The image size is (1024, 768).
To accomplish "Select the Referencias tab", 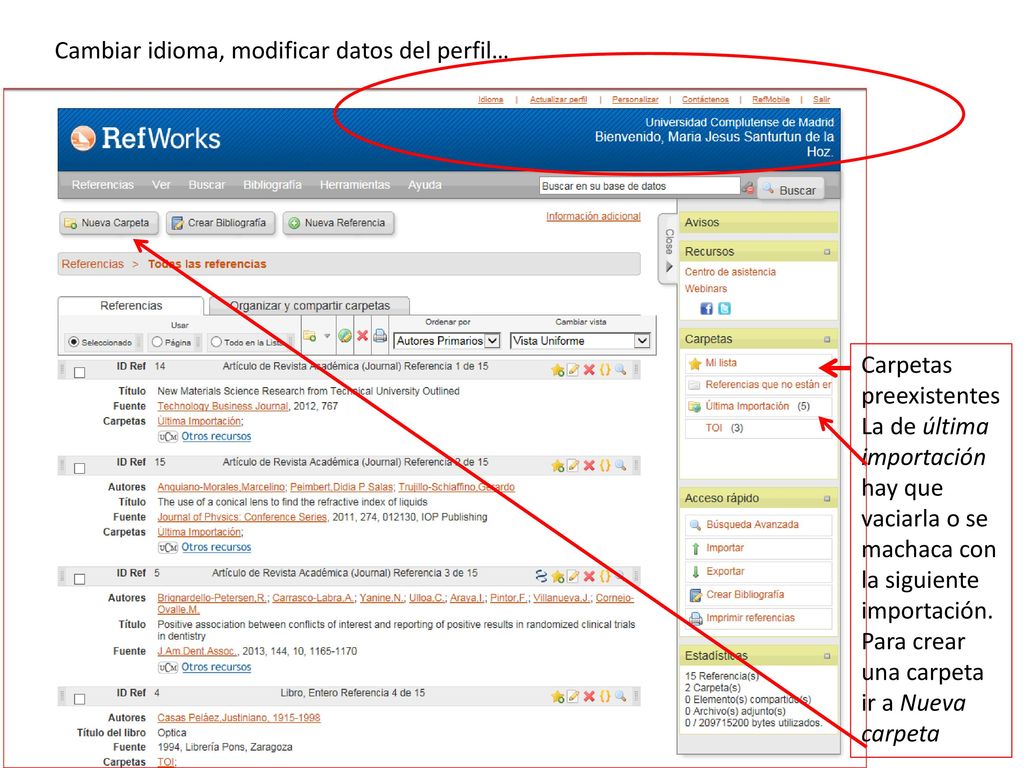I will pyautogui.click(x=131, y=306).
